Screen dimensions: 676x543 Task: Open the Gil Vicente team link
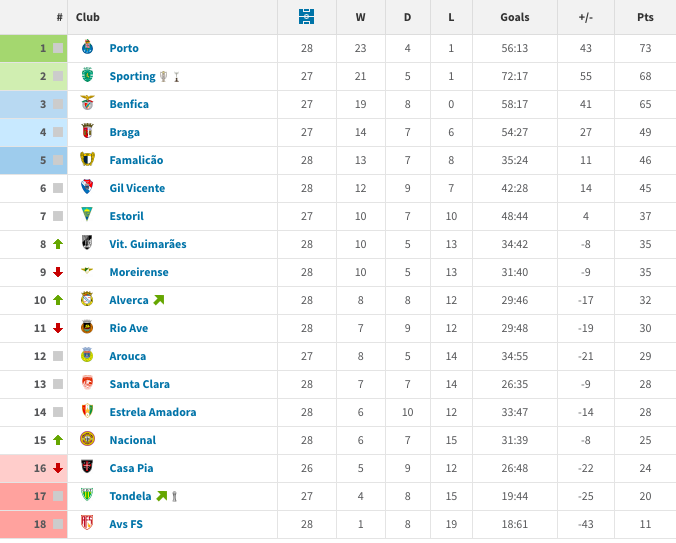[137, 188]
